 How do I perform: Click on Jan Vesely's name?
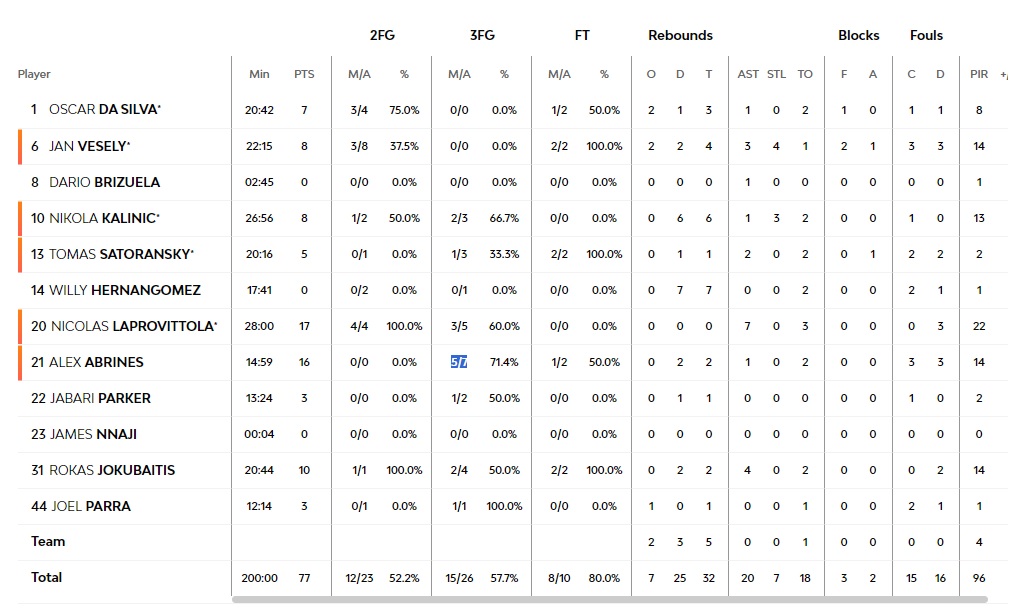tap(88, 146)
